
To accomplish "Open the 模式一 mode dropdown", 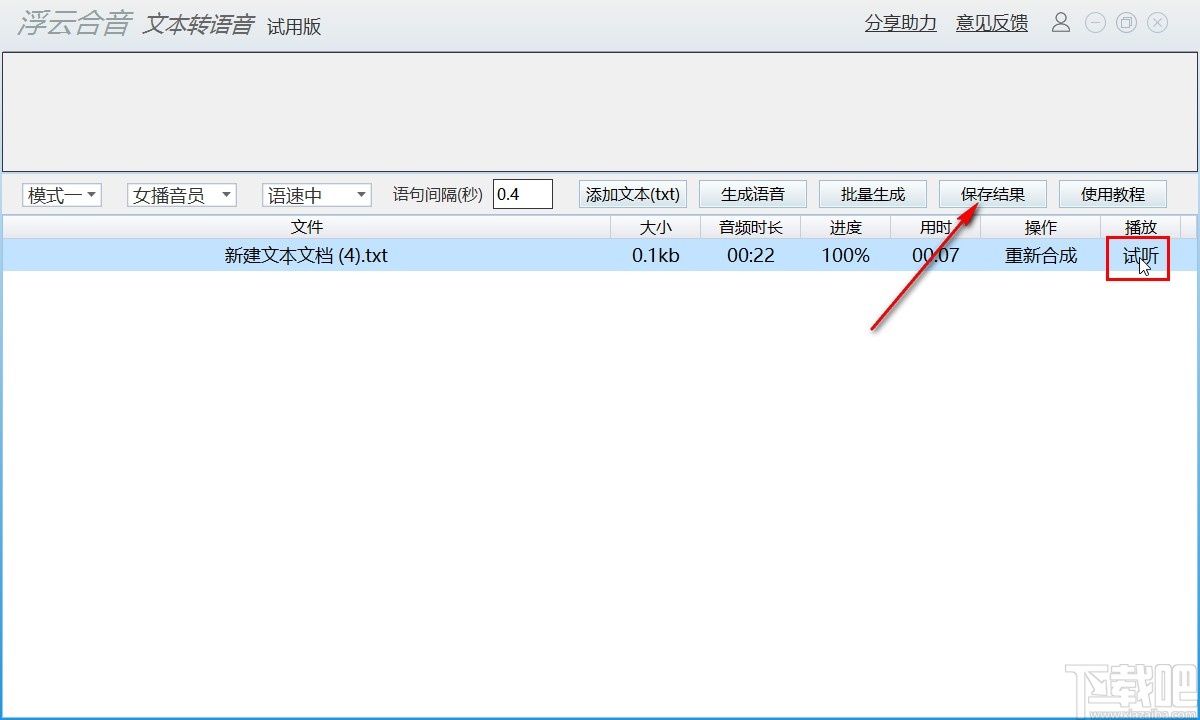I will 61,194.
